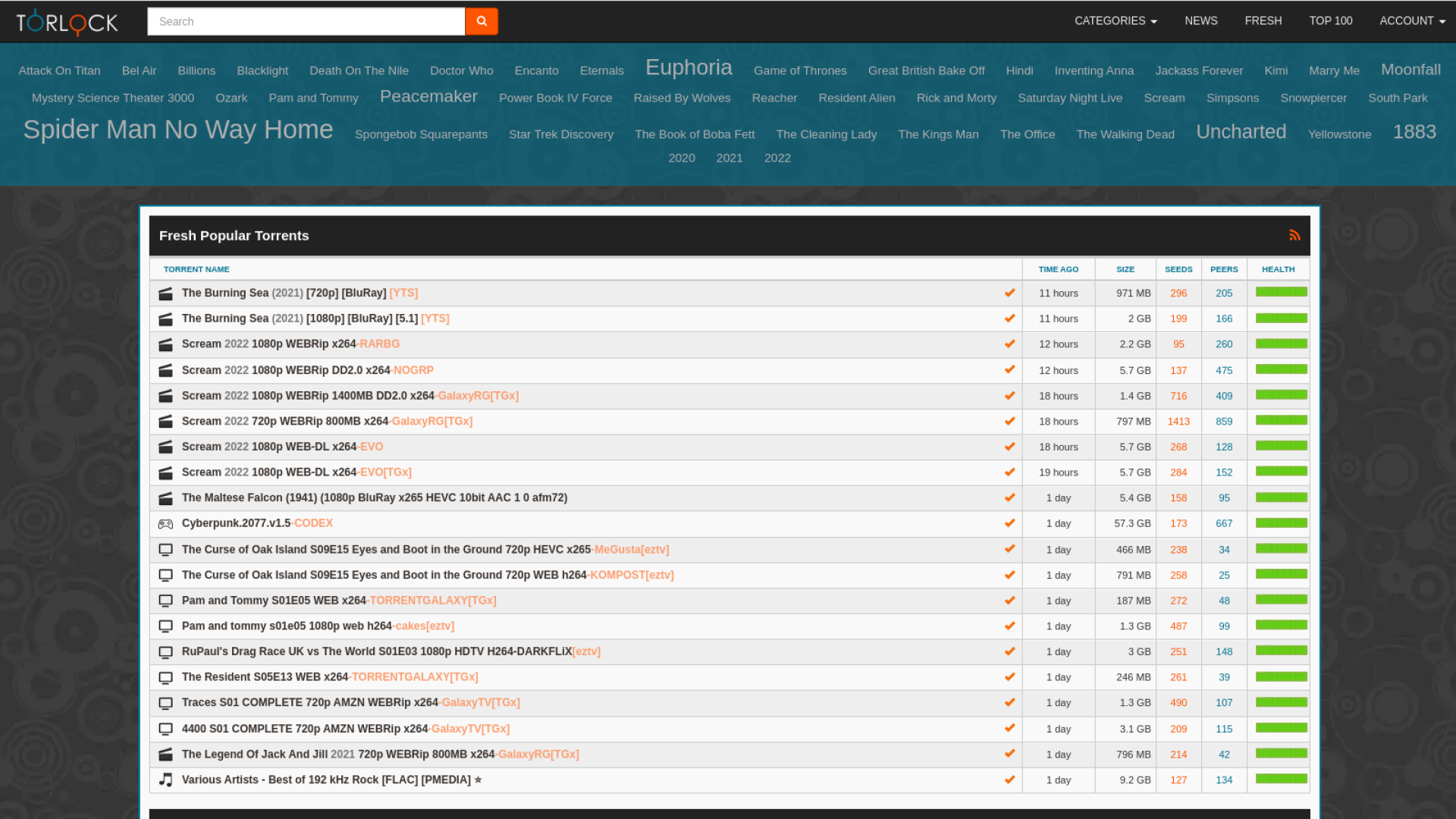Click verified checkmark on first Burning Sea row
Viewport: 1456px width, 819px height.
1009,293
